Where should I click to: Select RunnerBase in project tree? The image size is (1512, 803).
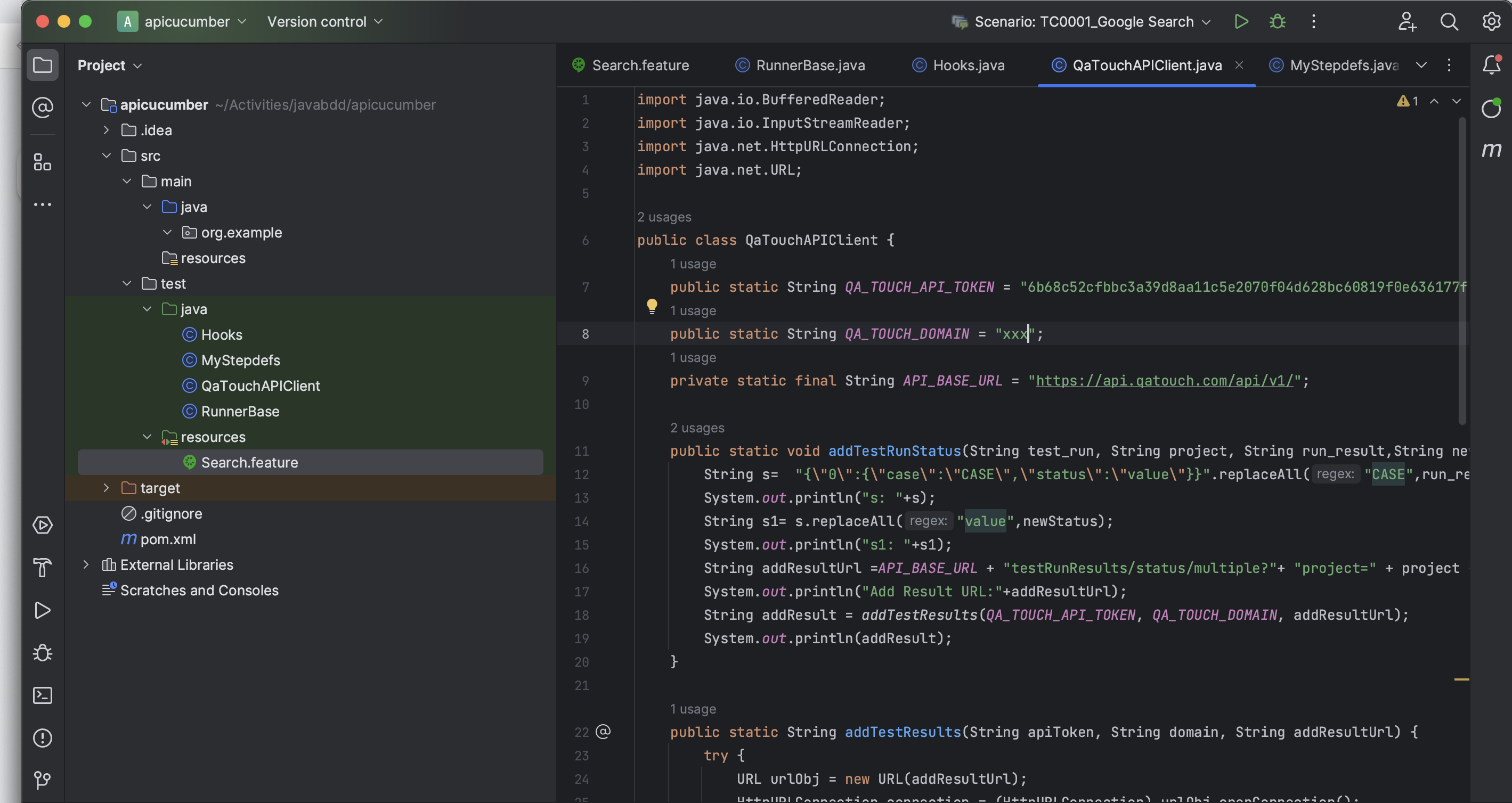[230, 411]
